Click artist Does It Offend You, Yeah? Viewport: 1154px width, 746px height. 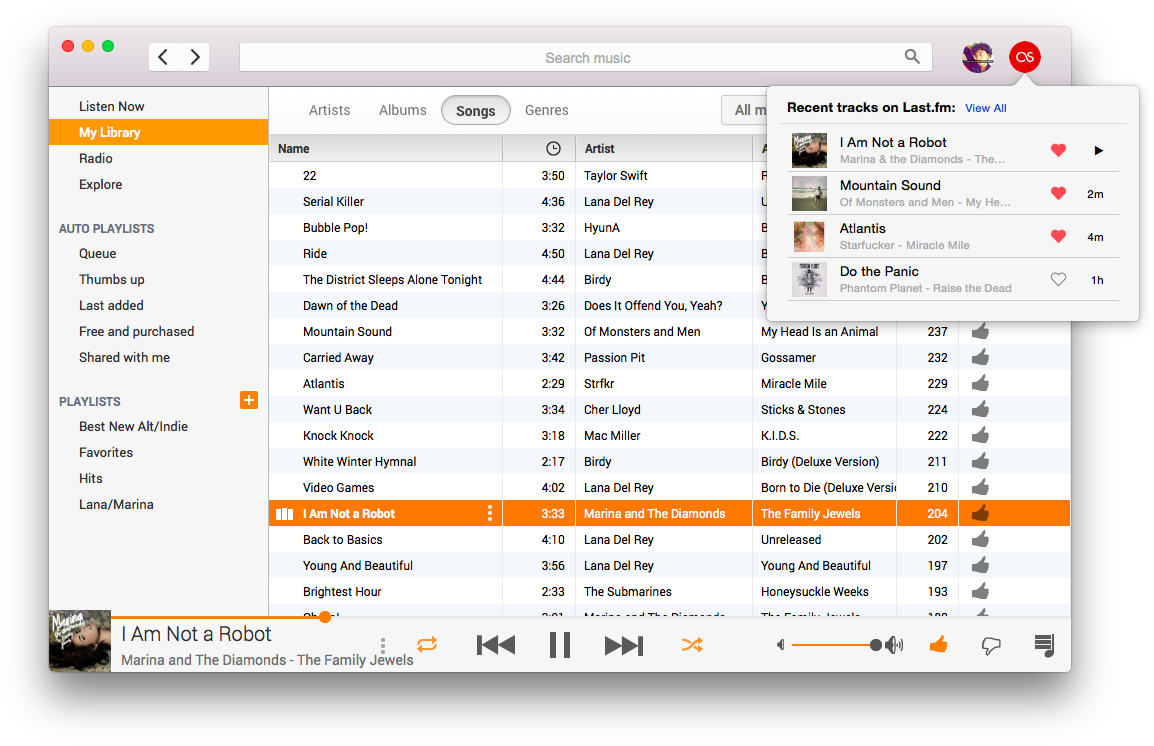click(x=654, y=305)
